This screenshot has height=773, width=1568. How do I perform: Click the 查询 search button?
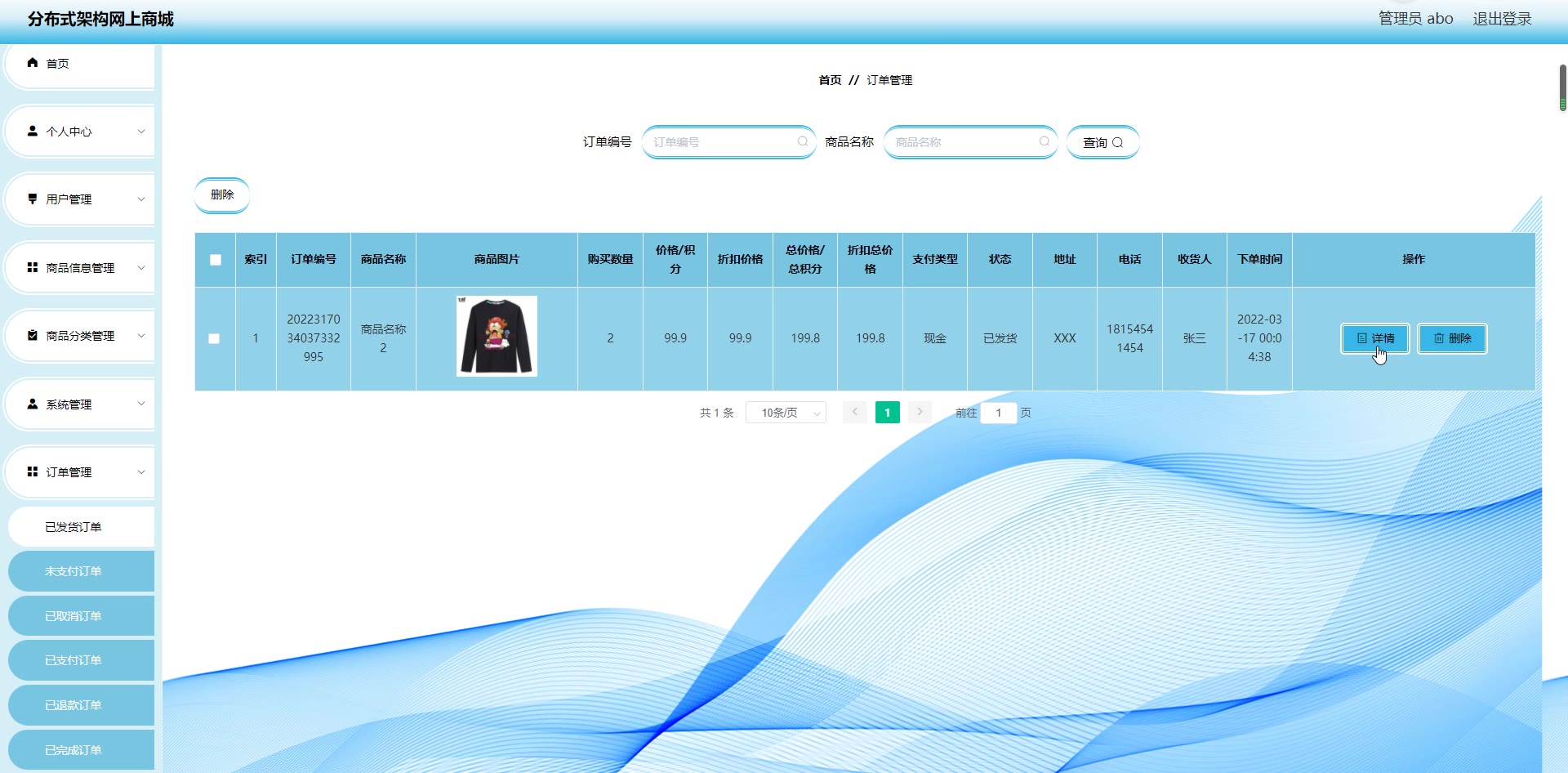pyautogui.click(x=1102, y=142)
